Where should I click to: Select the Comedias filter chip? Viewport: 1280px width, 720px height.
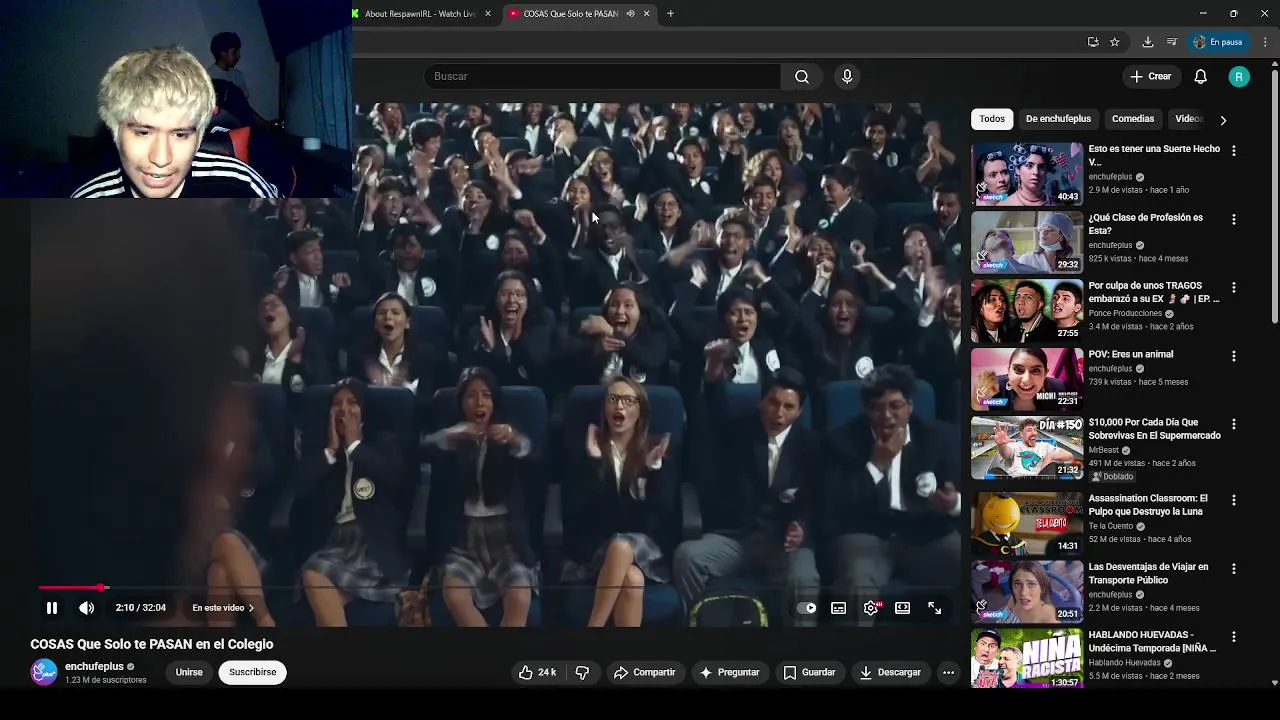[x=1133, y=119]
